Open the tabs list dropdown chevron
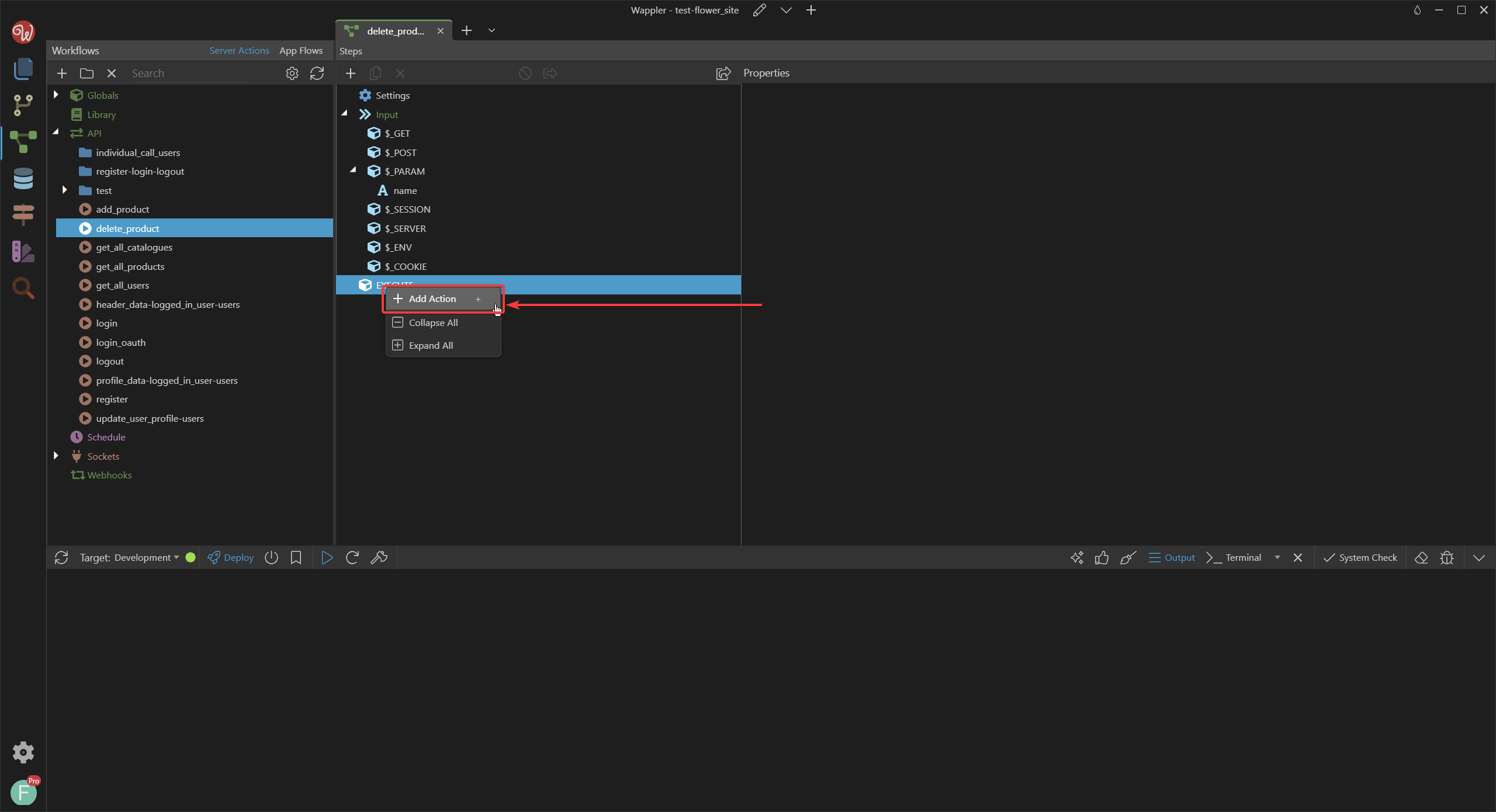The image size is (1496, 812). (x=491, y=30)
